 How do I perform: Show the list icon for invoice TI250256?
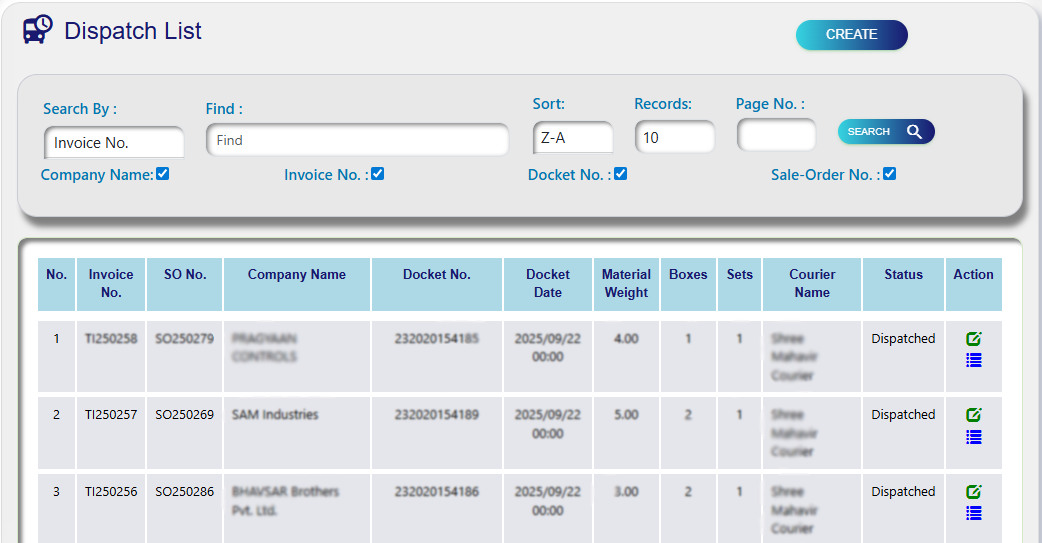[973, 513]
